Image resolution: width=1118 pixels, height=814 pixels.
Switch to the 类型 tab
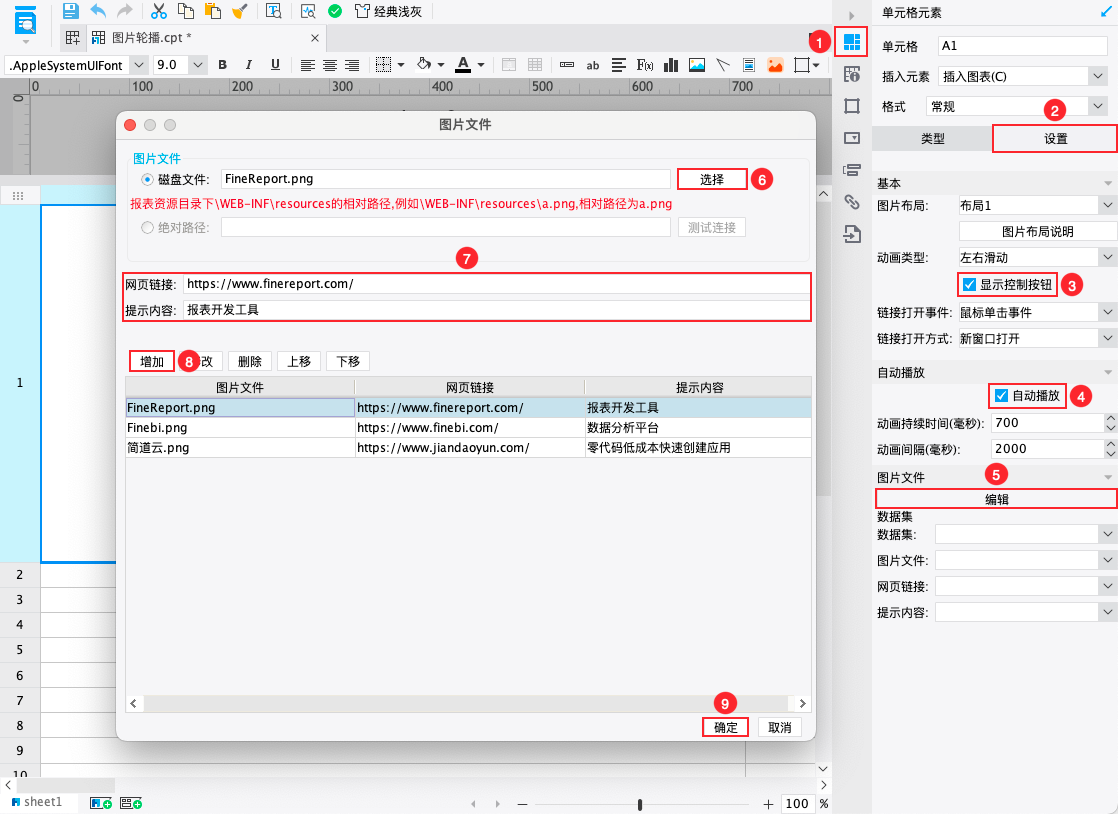coord(932,139)
